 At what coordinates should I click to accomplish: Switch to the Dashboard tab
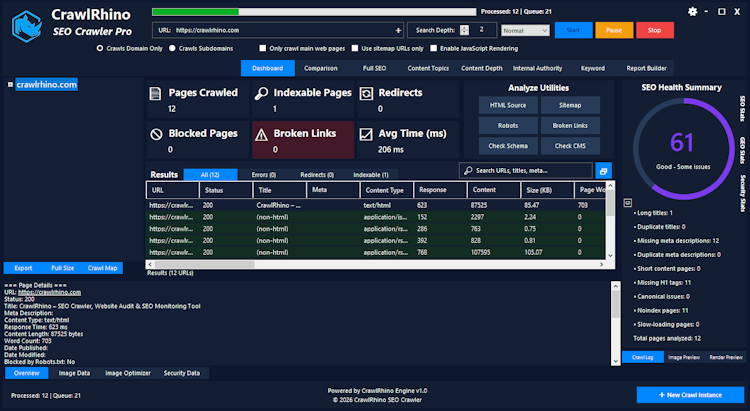click(x=267, y=68)
